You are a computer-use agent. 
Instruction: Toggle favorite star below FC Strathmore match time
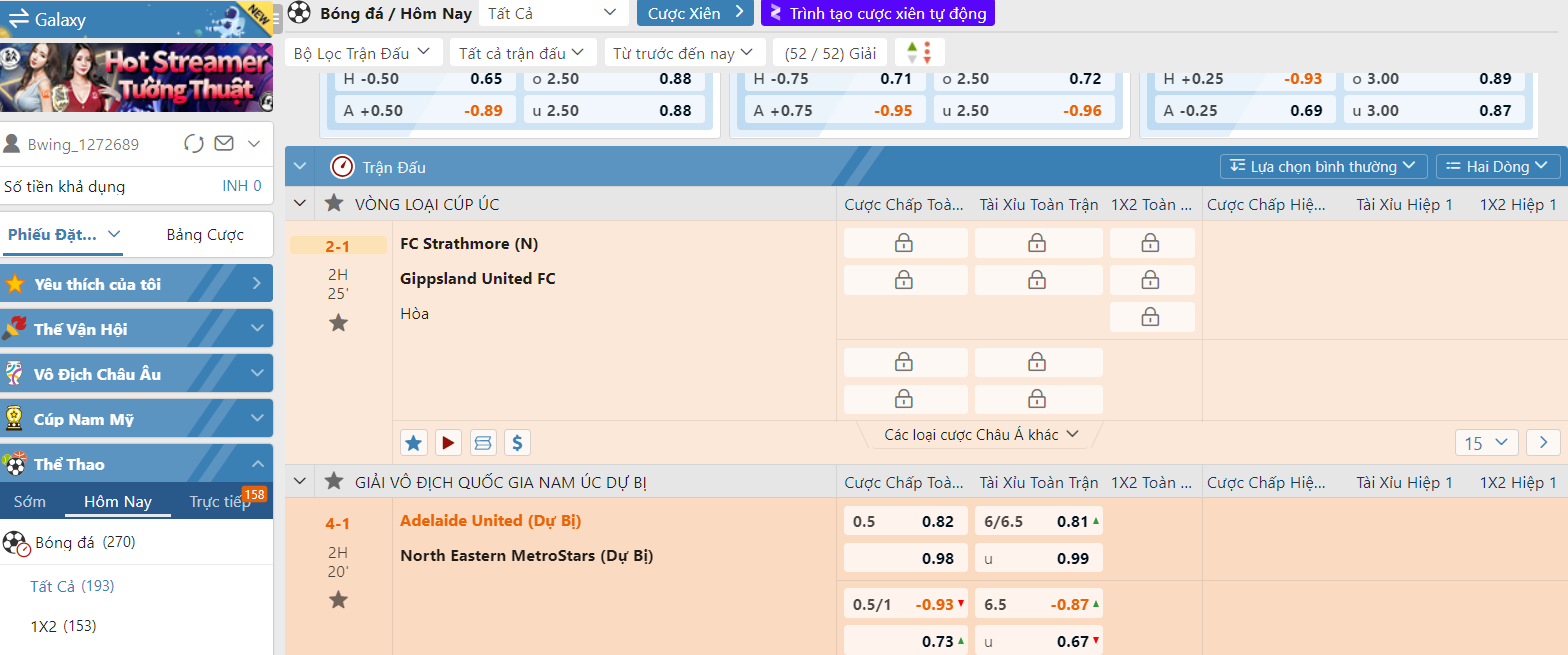click(339, 322)
